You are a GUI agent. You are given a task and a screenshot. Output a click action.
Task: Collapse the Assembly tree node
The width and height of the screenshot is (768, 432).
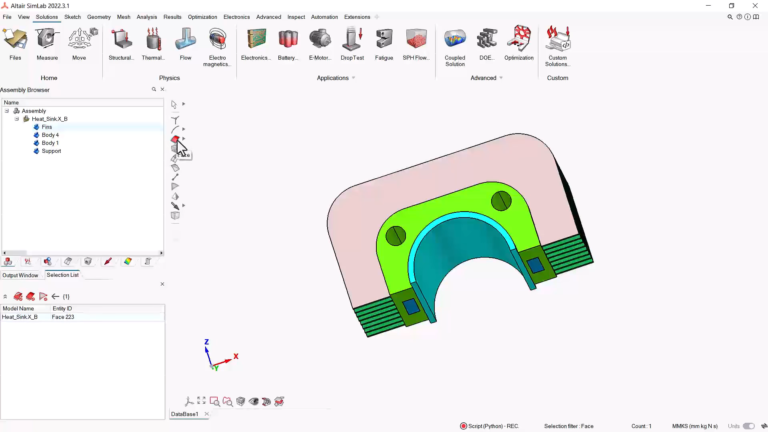pos(7,111)
